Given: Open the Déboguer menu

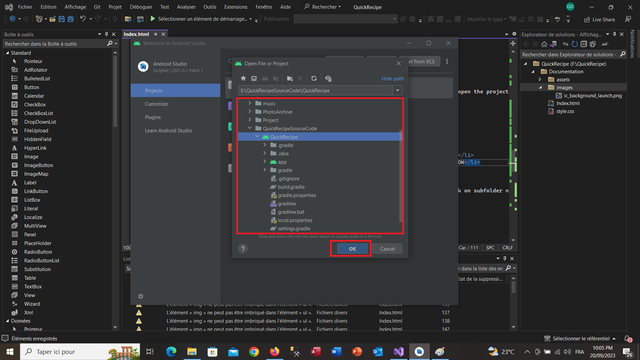Looking at the screenshot, I should (141, 7).
